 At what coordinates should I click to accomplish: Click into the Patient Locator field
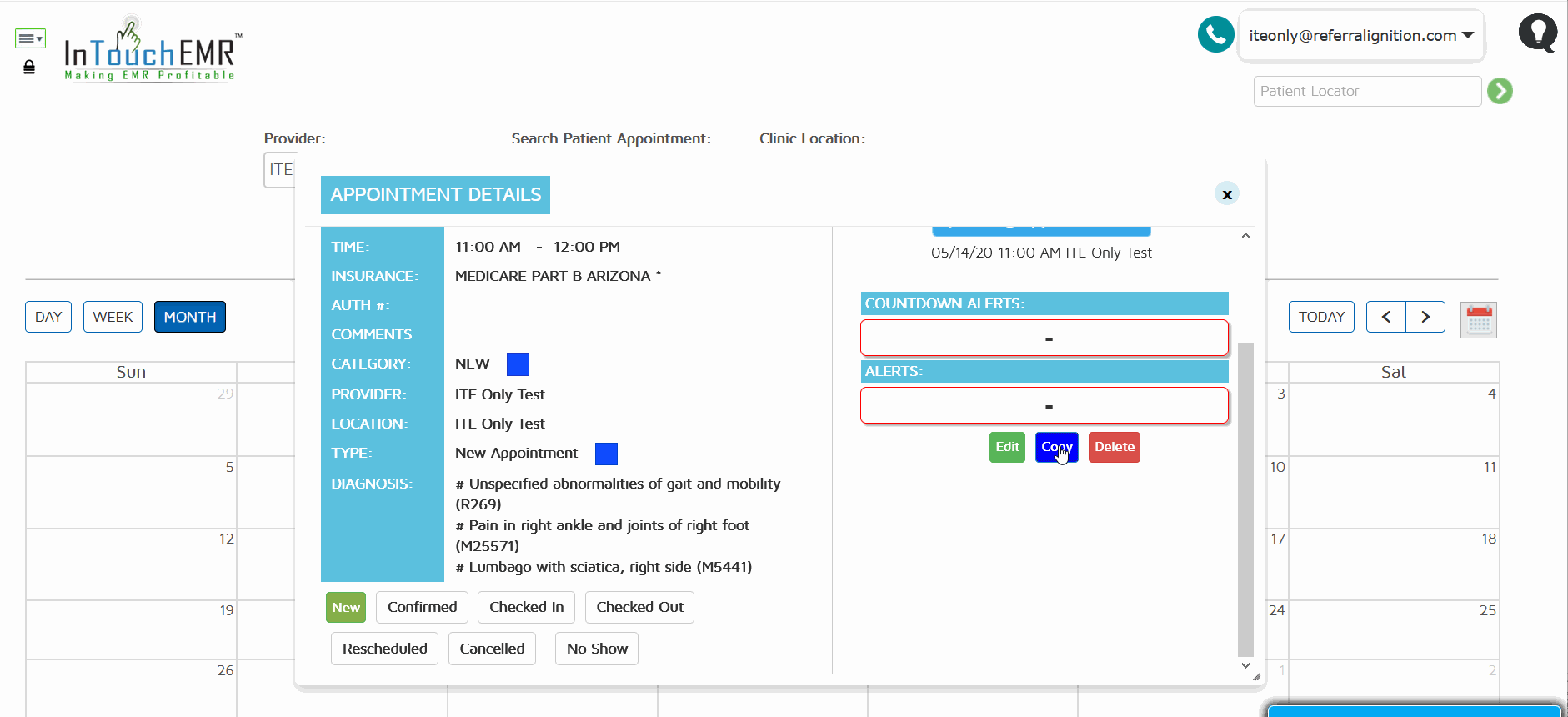point(1366,91)
